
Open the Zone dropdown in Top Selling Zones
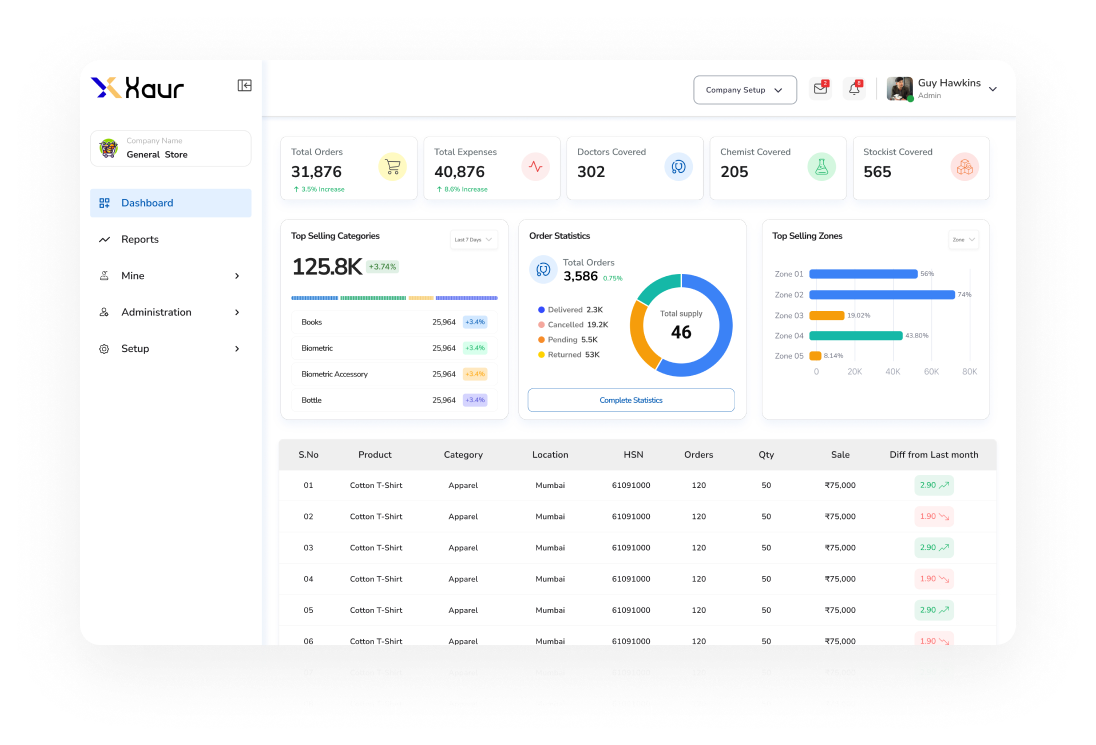click(962, 239)
